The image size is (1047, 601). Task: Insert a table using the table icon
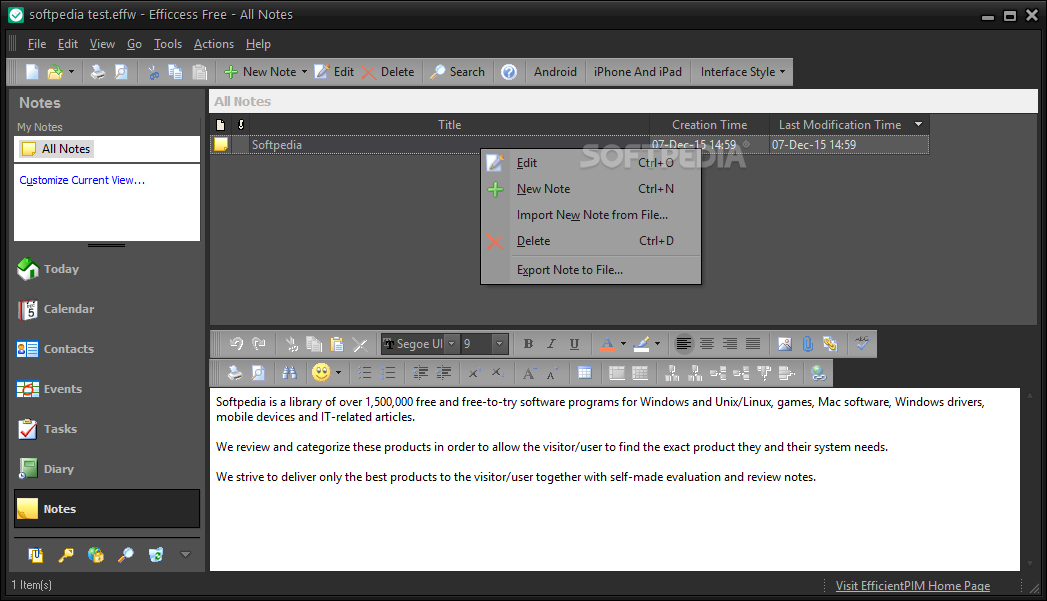pyautogui.click(x=585, y=373)
